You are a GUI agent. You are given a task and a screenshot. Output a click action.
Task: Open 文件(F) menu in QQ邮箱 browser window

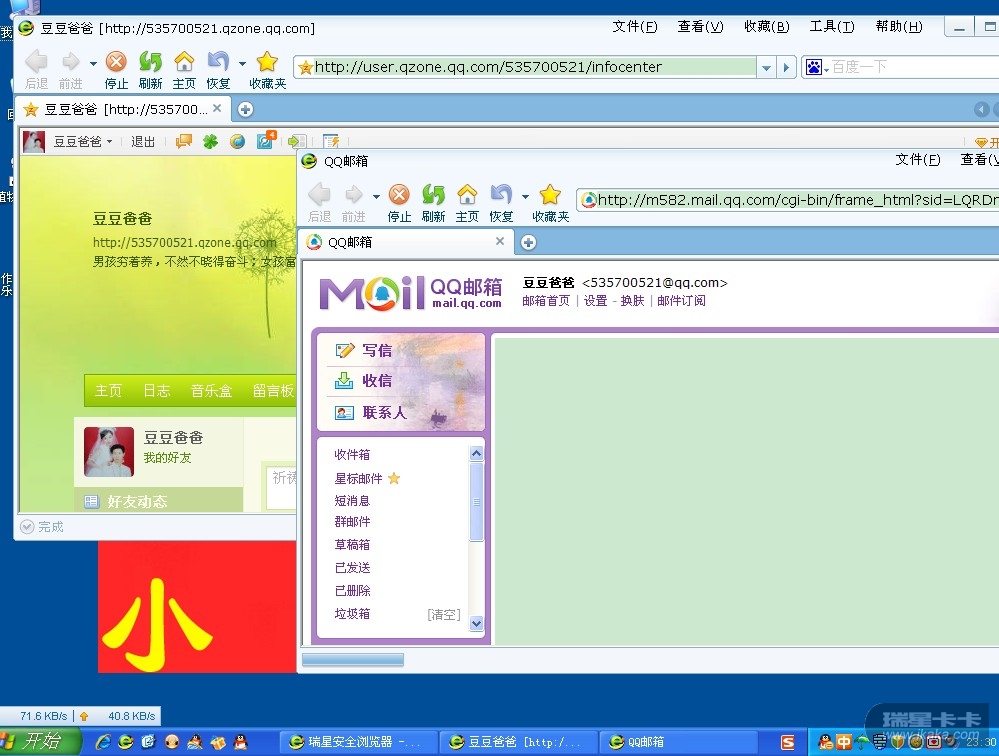point(917,160)
